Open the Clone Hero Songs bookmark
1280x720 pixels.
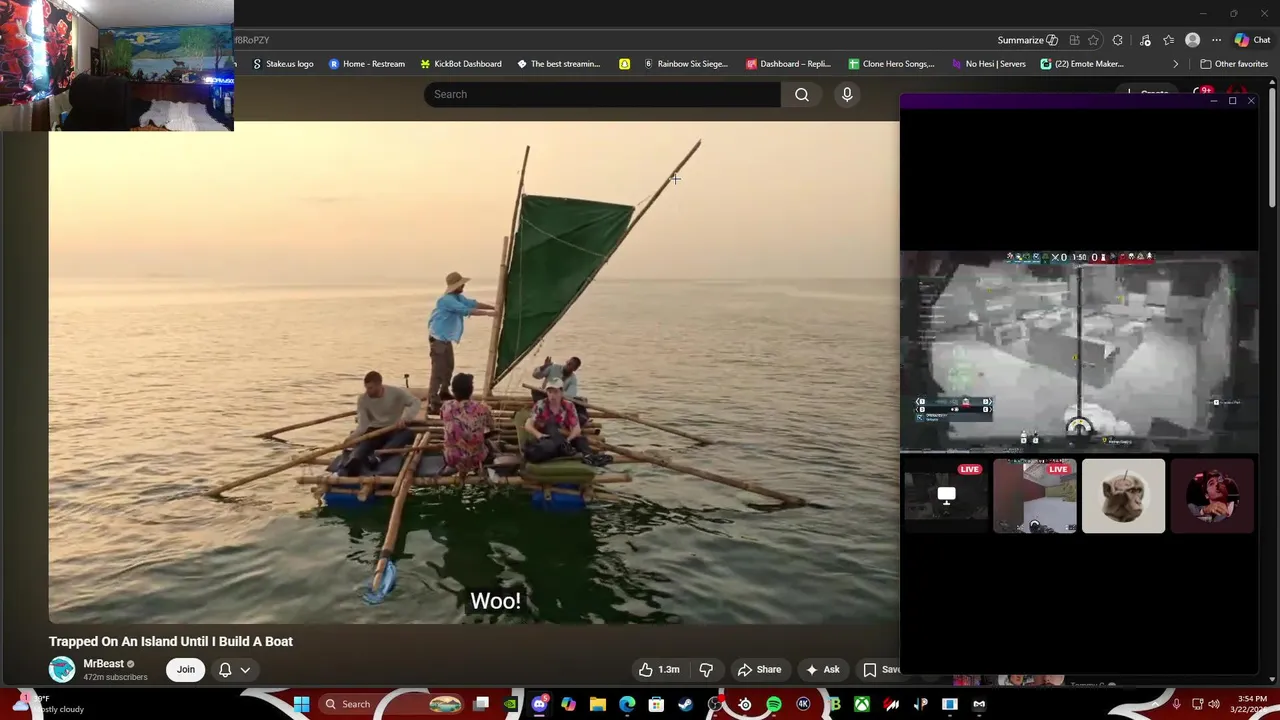[891, 64]
